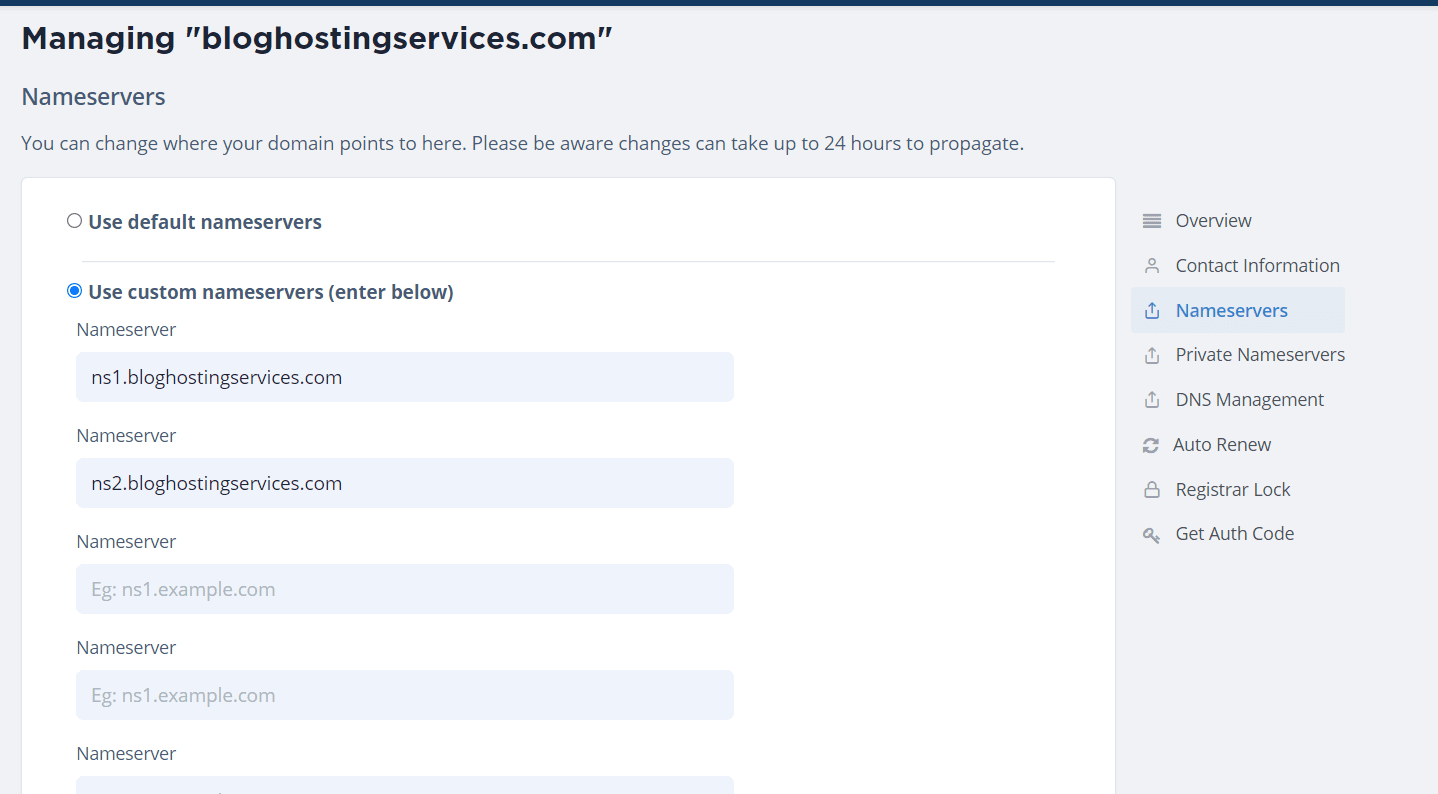Open DNS Management settings
Image resolution: width=1438 pixels, height=794 pixels.
[x=1249, y=398]
